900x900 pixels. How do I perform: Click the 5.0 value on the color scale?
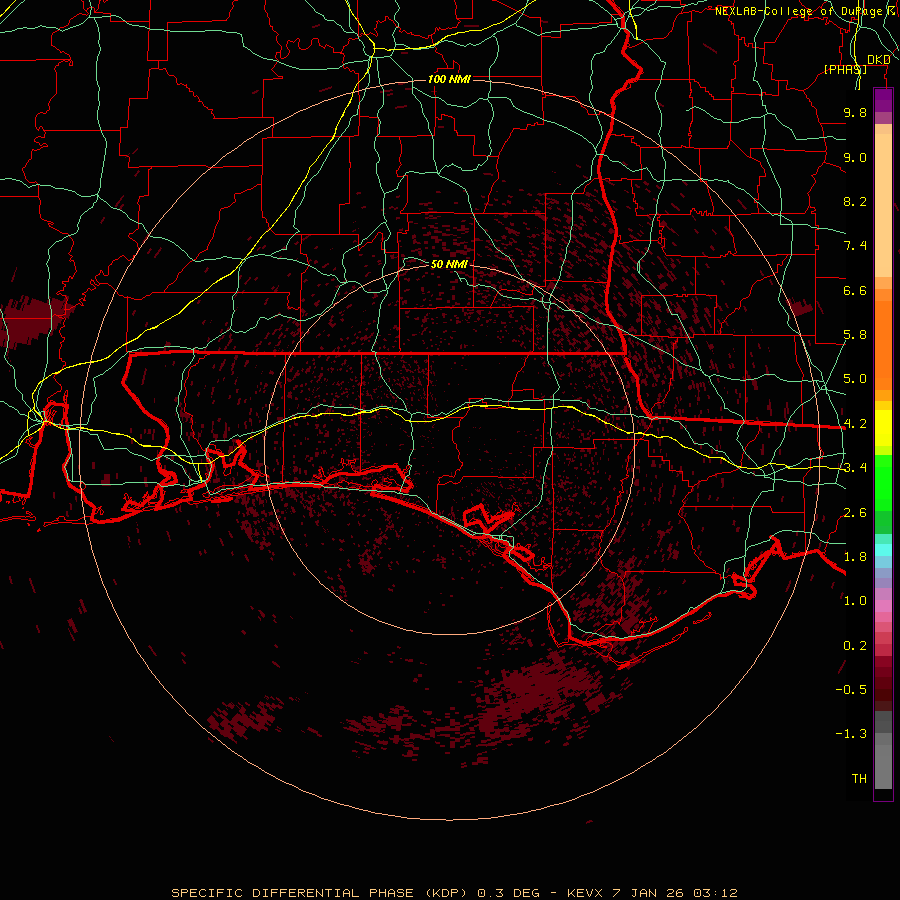coord(855,379)
